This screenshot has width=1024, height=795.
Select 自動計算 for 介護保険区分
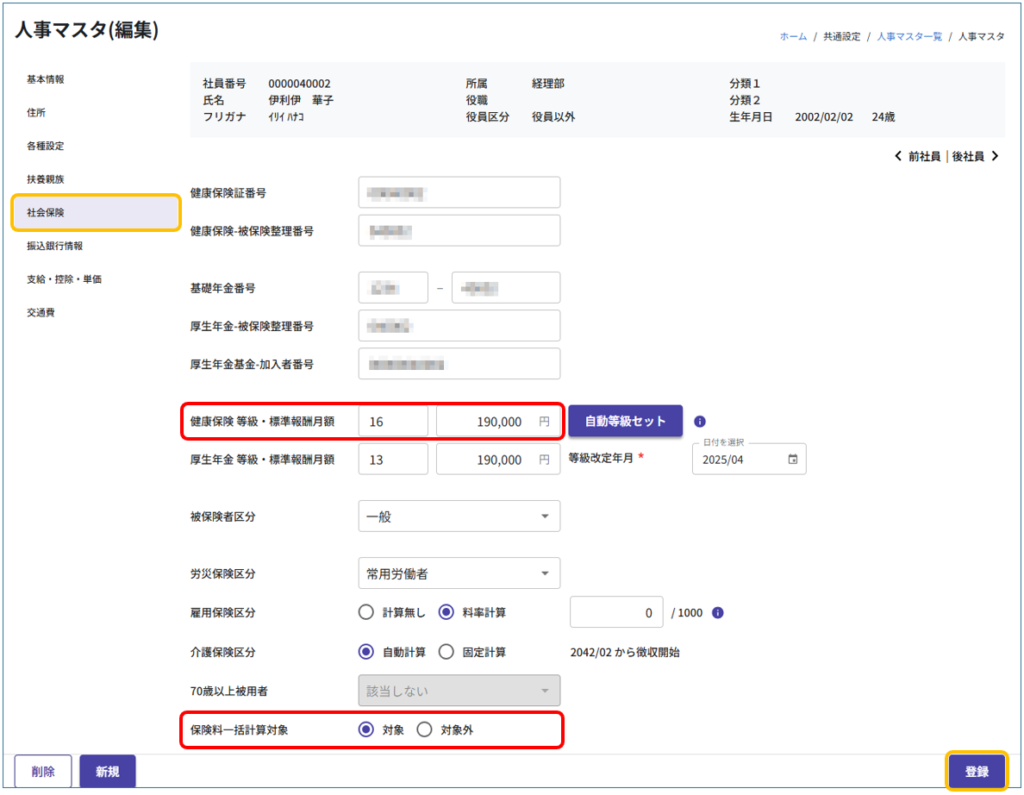click(x=366, y=652)
